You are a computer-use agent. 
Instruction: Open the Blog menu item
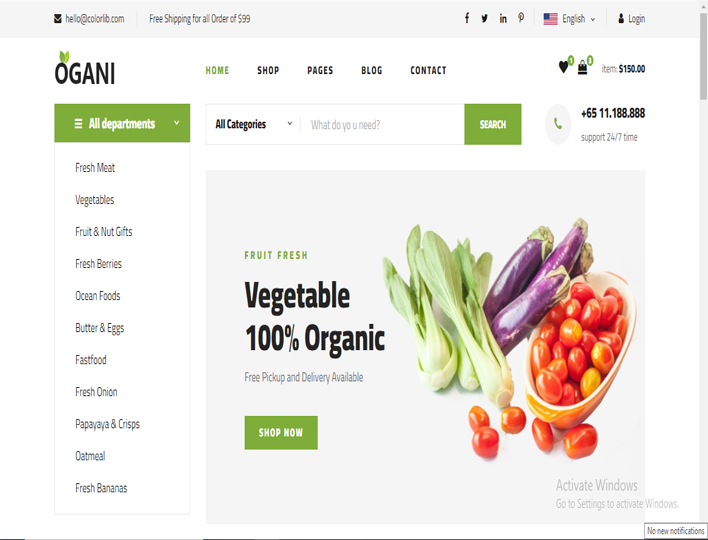tap(372, 70)
